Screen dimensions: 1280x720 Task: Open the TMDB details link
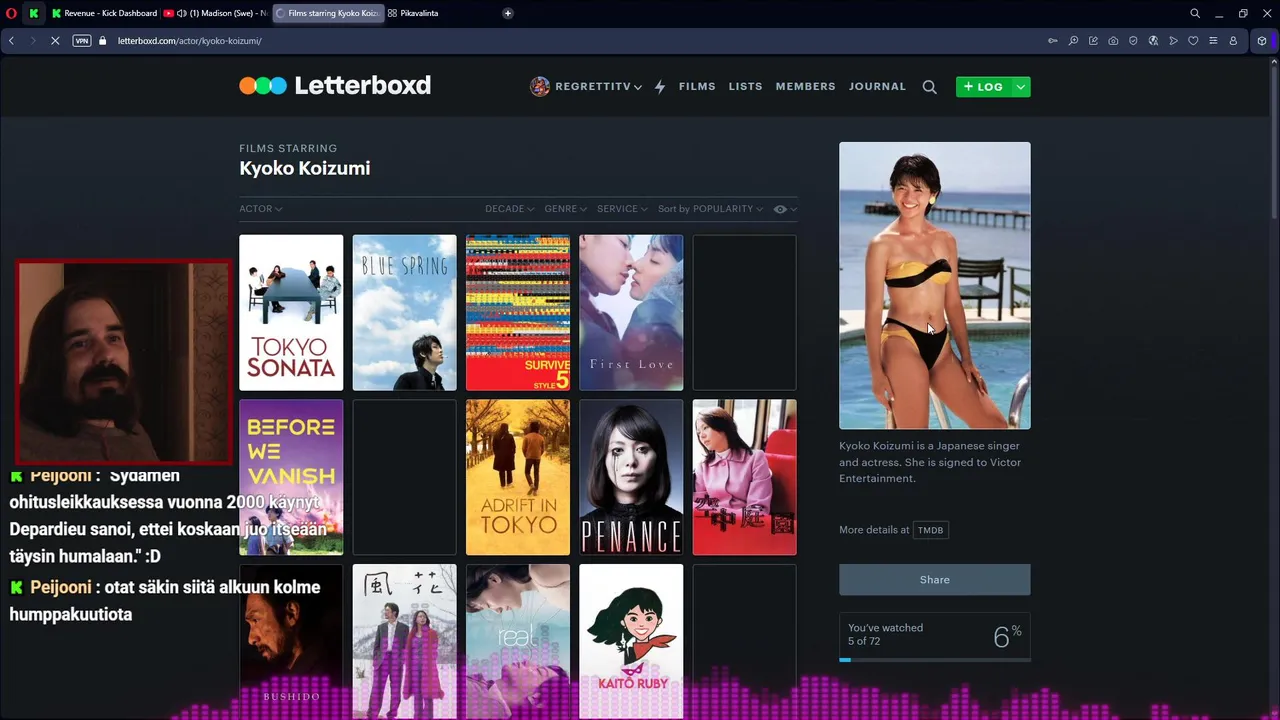click(930, 530)
